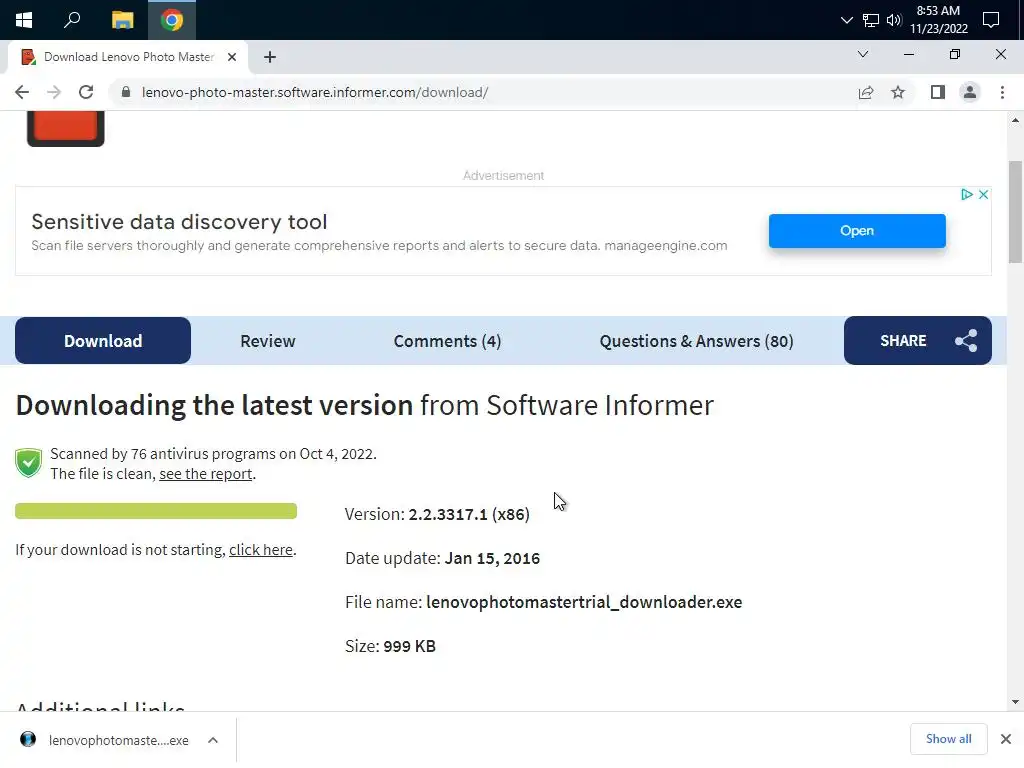Open a new browser tab
This screenshot has height=768, width=1024.
pyautogui.click(x=270, y=57)
